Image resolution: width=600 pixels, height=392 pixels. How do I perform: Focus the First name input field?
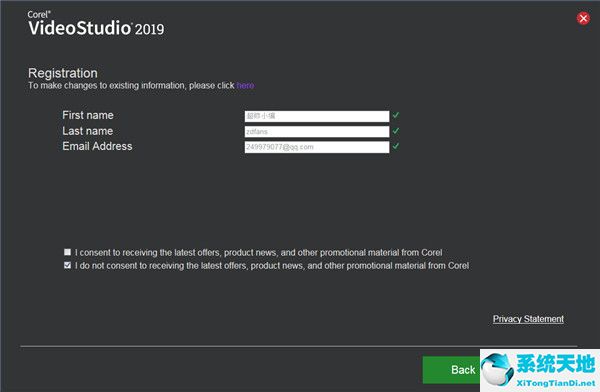317,116
